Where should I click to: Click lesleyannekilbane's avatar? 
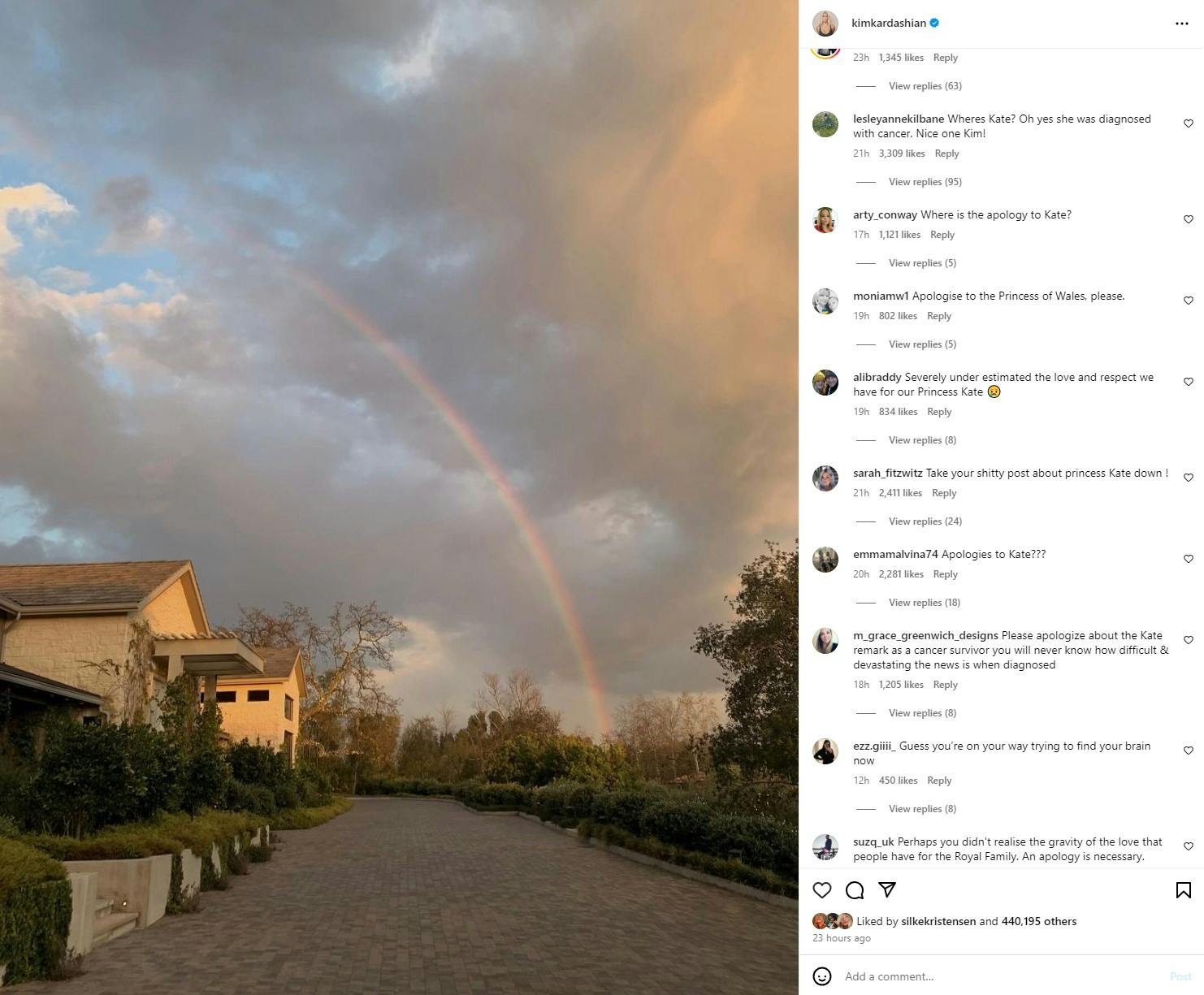(x=825, y=124)
